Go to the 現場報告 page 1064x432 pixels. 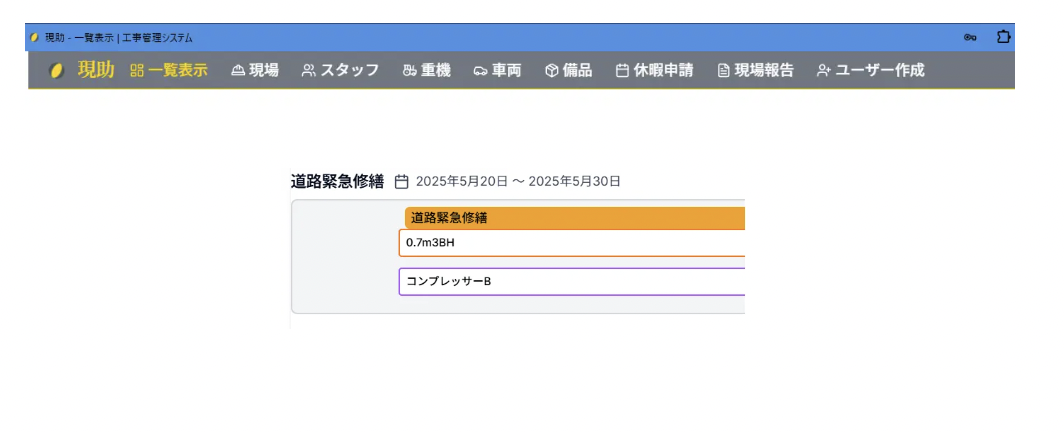pyautogui.click(x=764, y=71)
